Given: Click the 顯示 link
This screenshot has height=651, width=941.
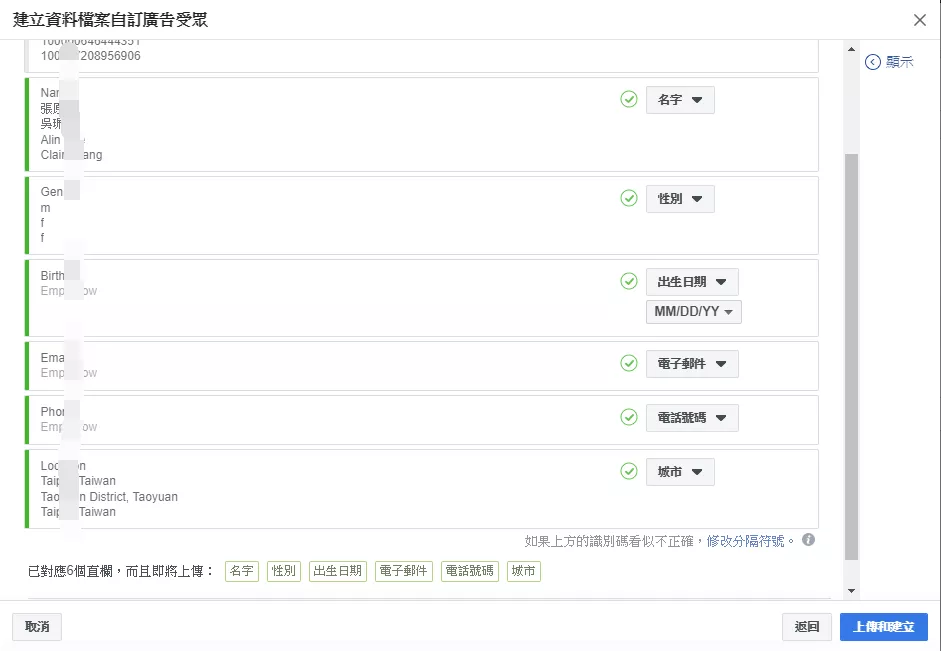Looking at the screenshot, I should pos(900,62).
